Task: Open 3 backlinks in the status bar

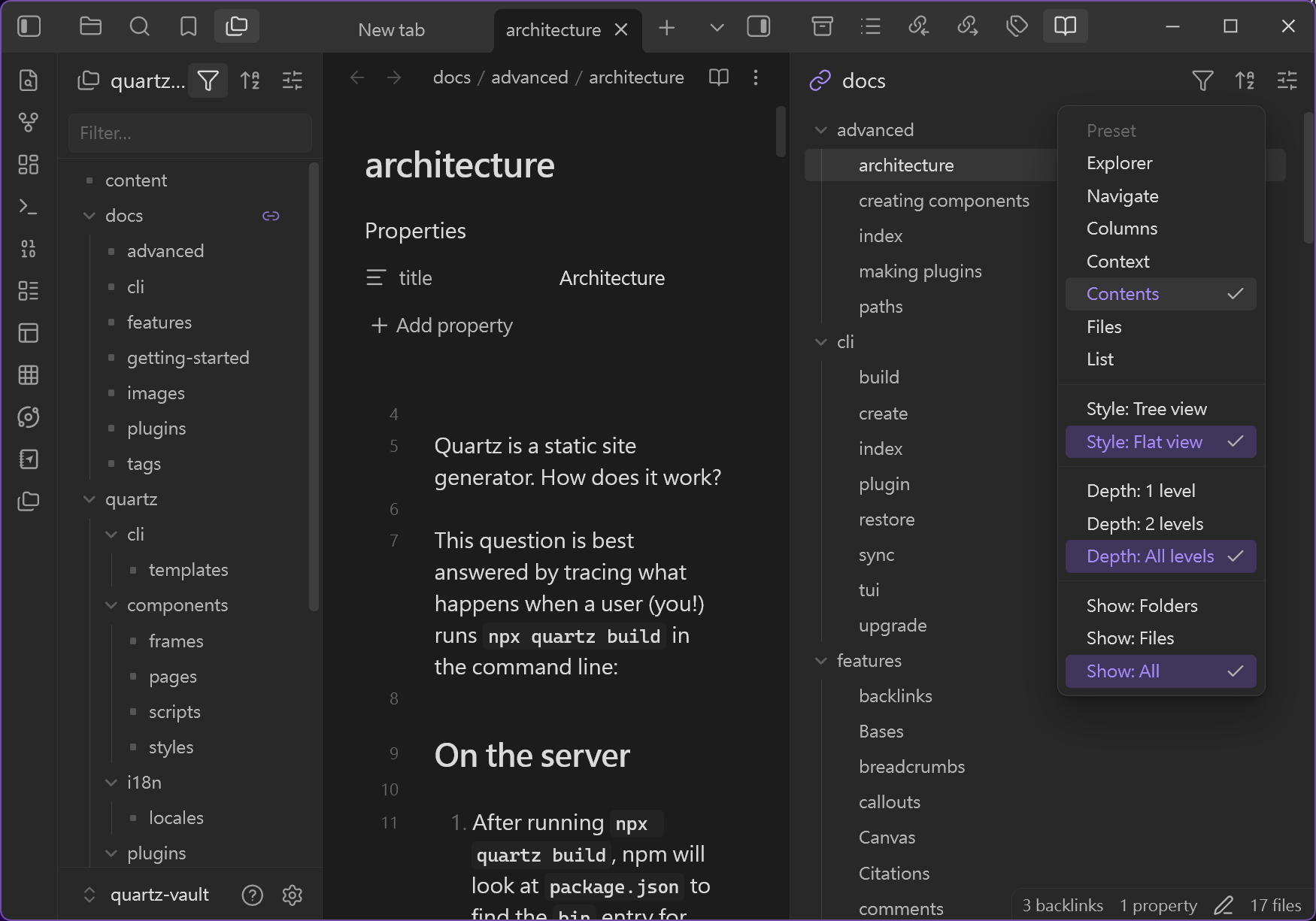Action: coord(1063,905)
